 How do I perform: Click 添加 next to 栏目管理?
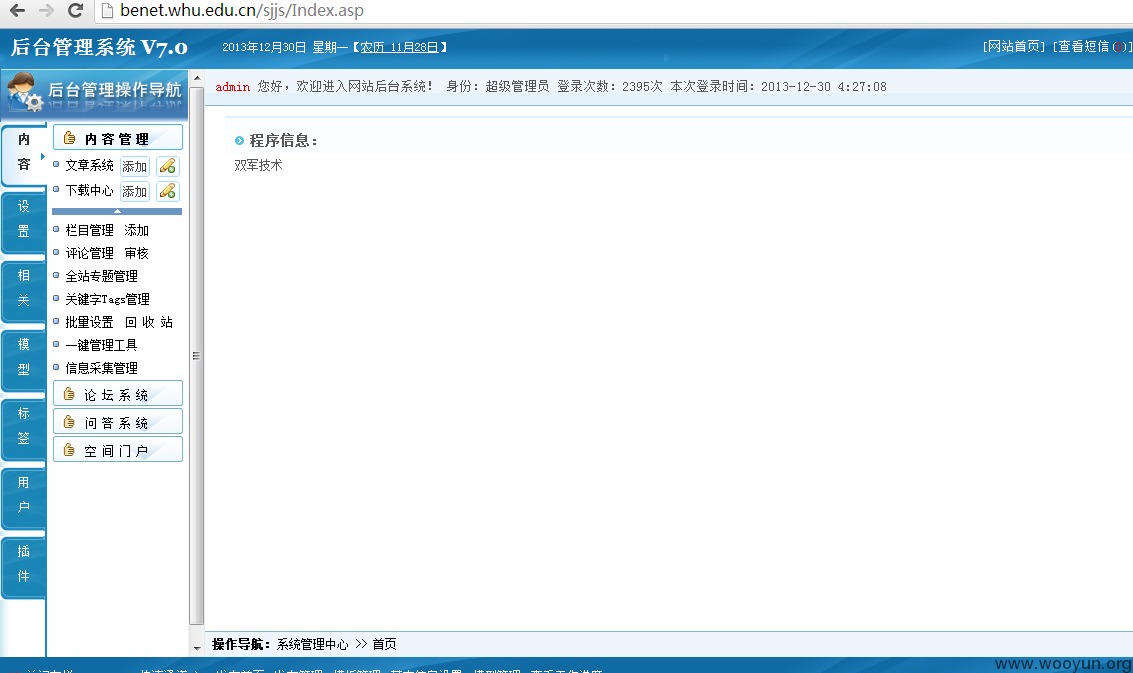[136, 230]
